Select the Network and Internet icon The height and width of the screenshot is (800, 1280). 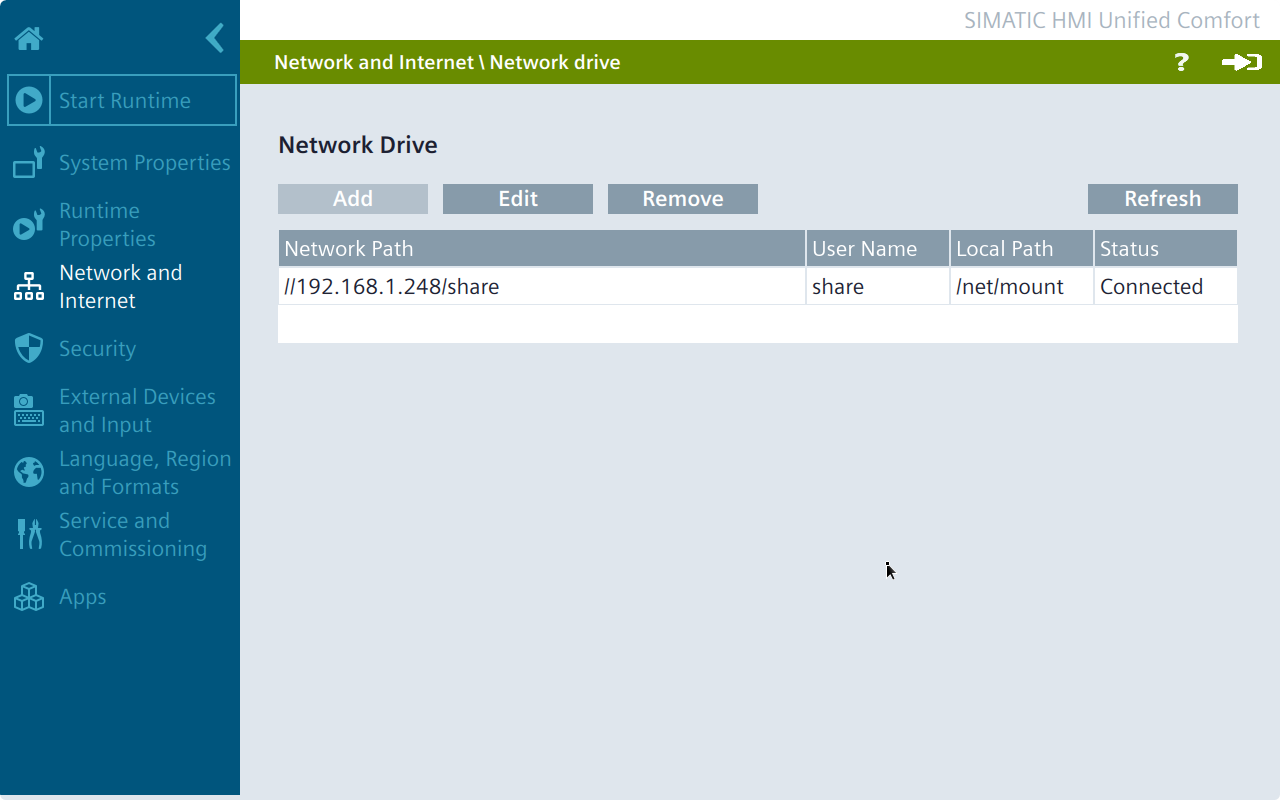[29, 286]
